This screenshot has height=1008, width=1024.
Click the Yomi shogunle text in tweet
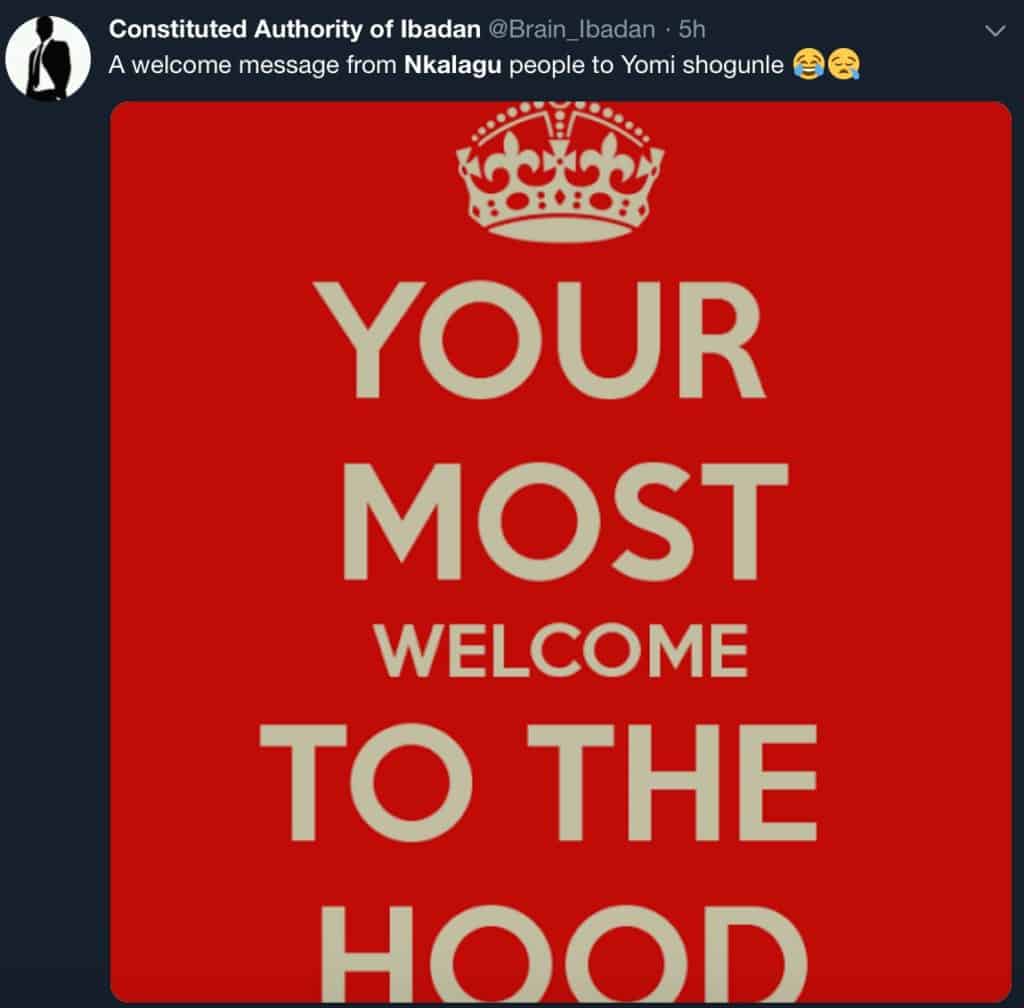point(702,65)
